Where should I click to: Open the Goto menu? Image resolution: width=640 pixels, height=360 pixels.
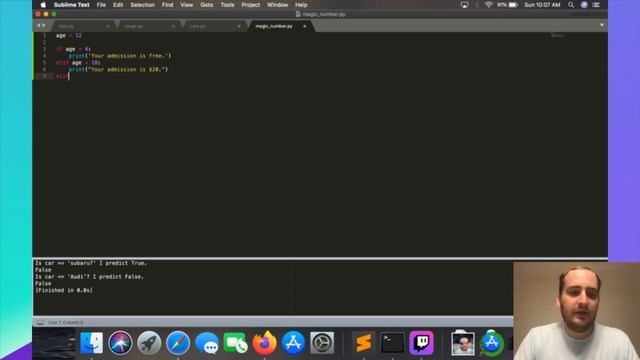pyautogui.click(x=207, y=5)
